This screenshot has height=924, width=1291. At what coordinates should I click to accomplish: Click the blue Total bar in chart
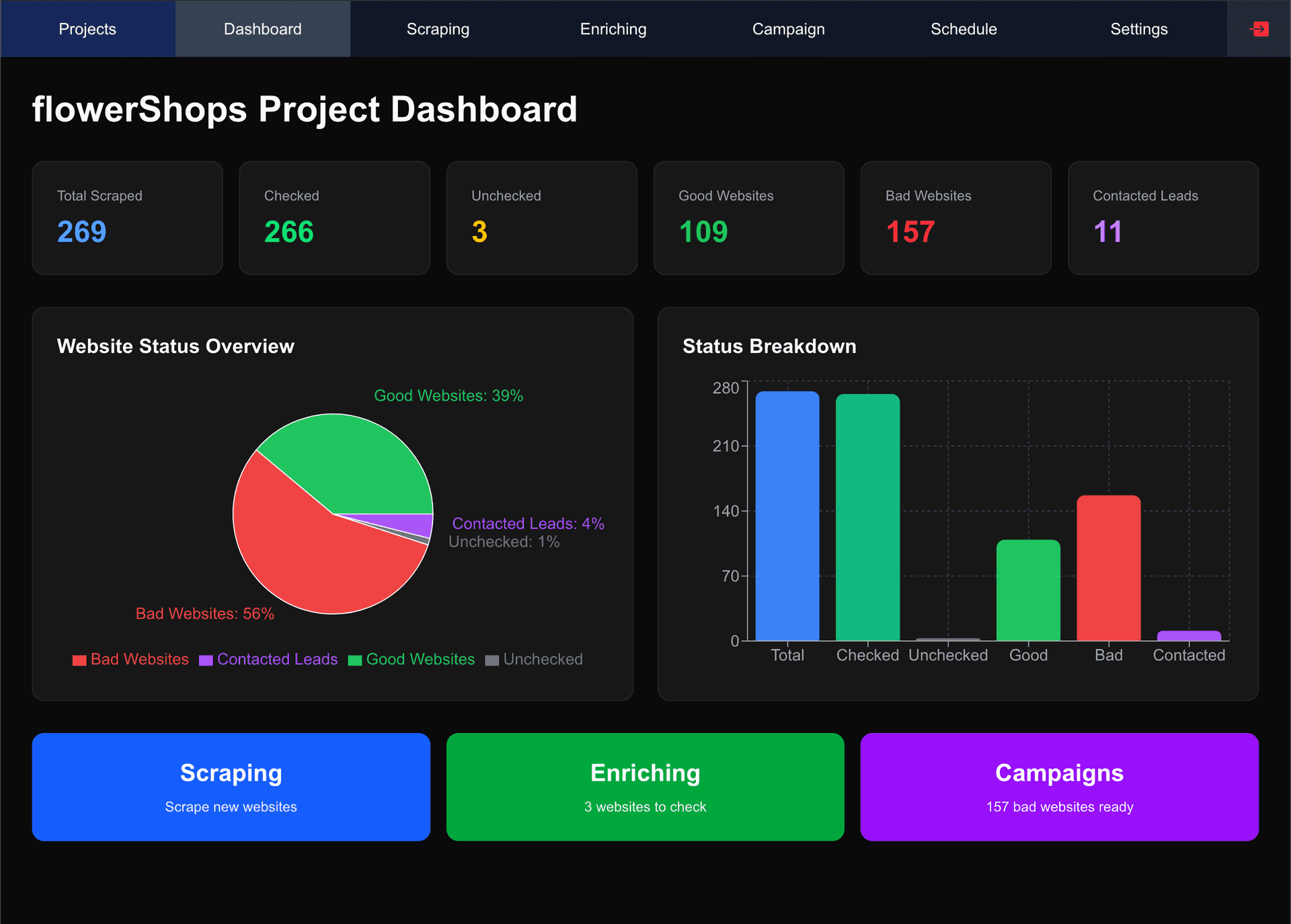click(787, 516)
